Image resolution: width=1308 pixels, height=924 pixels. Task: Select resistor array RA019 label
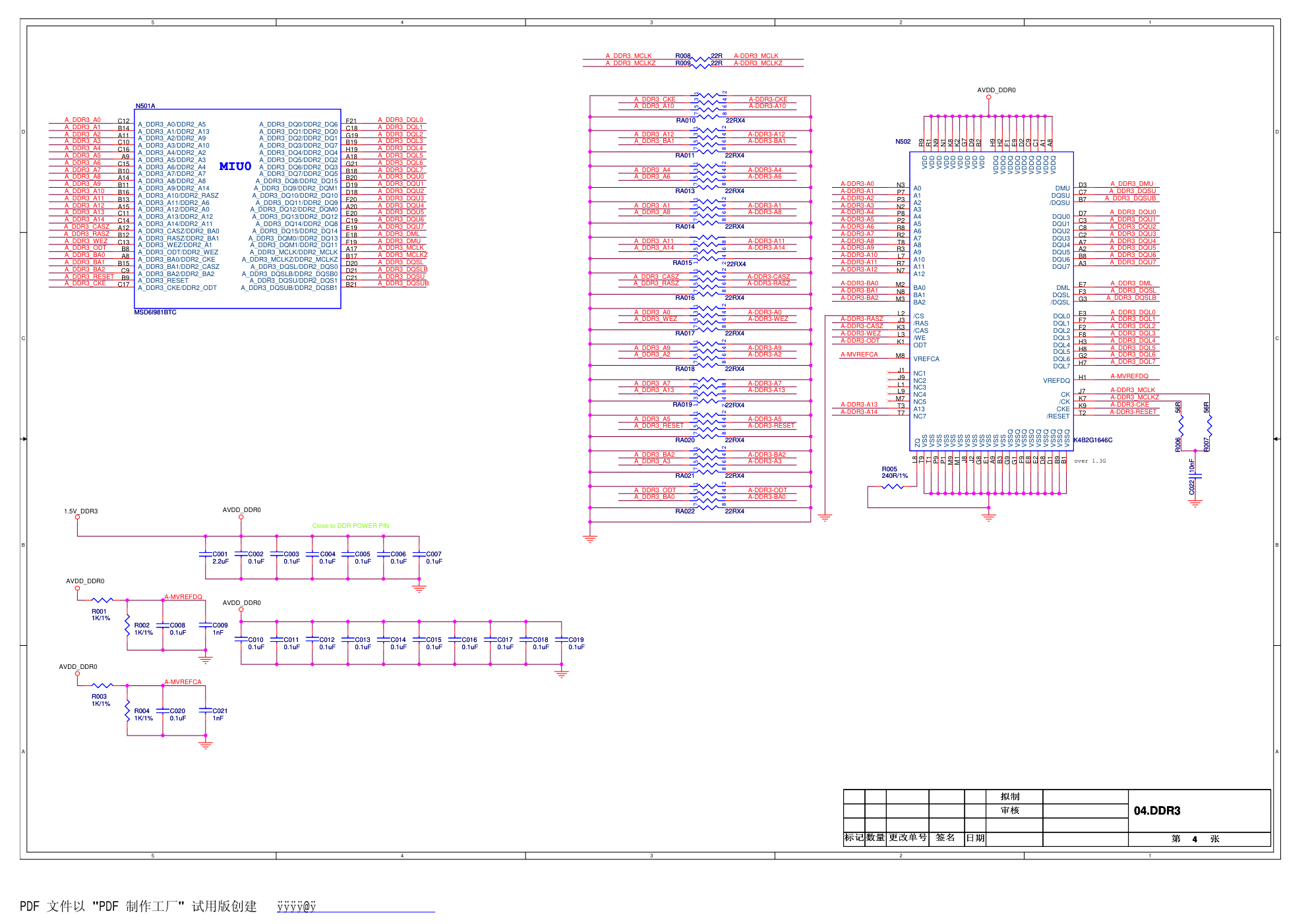tap(682, 405)
